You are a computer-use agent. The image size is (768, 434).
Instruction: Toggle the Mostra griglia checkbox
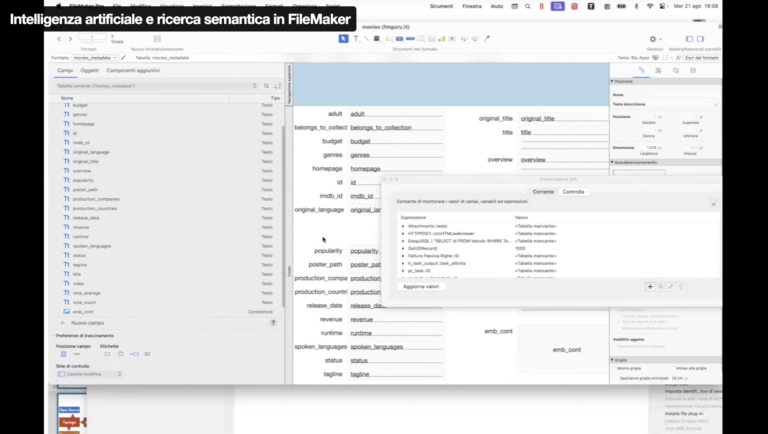[614, 368]
